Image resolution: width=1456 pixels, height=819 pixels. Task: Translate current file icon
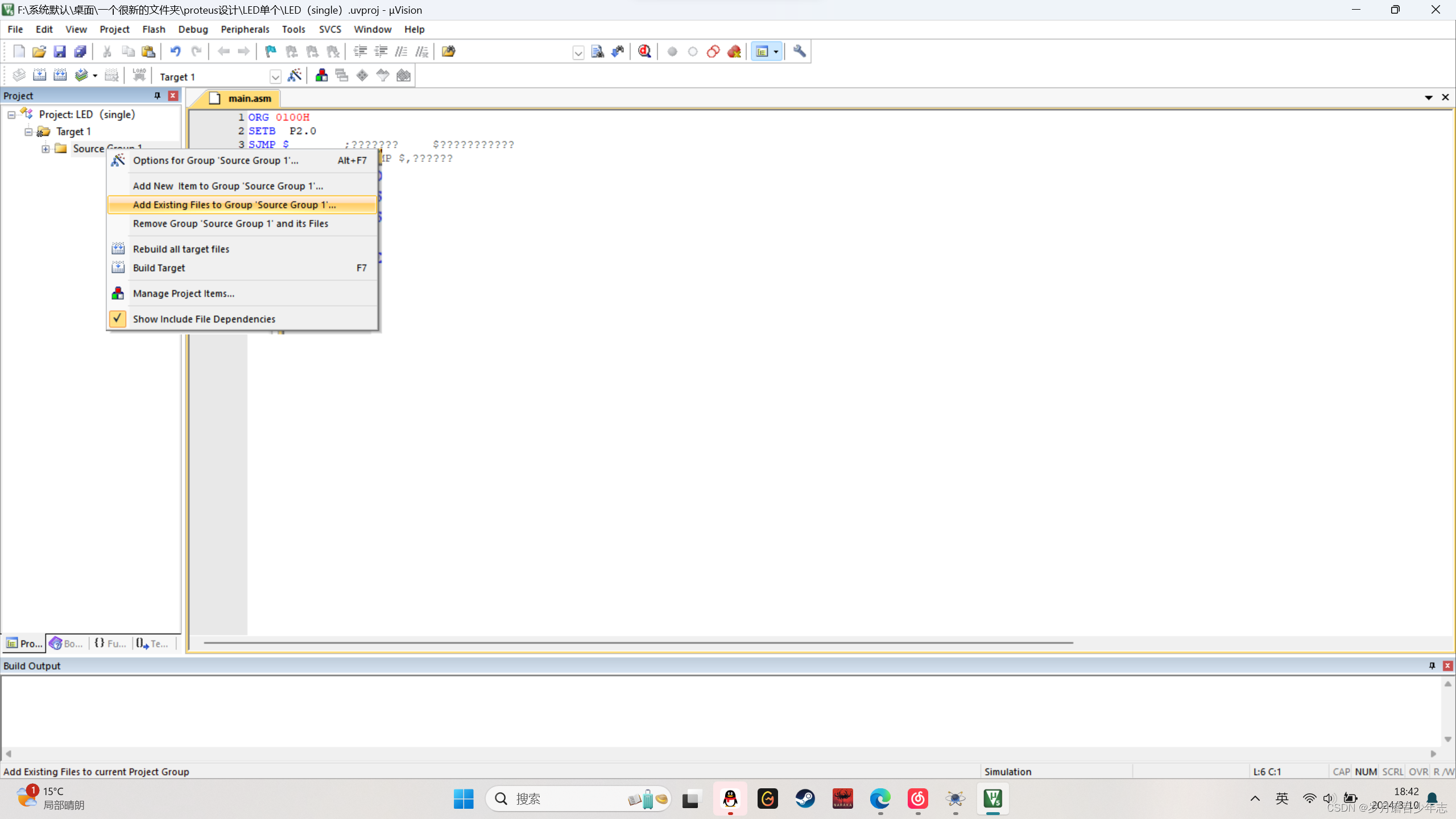click(19, 76)
